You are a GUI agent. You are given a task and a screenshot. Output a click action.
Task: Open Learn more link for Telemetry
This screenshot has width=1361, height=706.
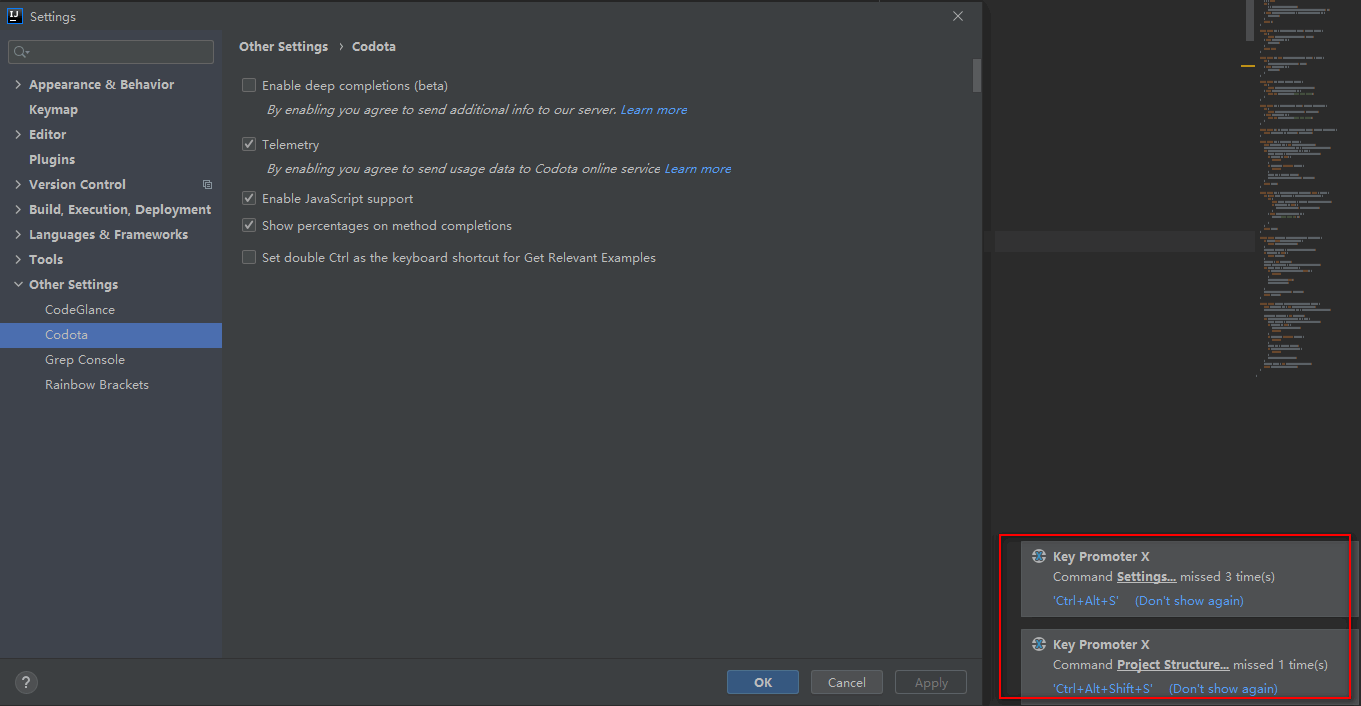tap(698, 169)
